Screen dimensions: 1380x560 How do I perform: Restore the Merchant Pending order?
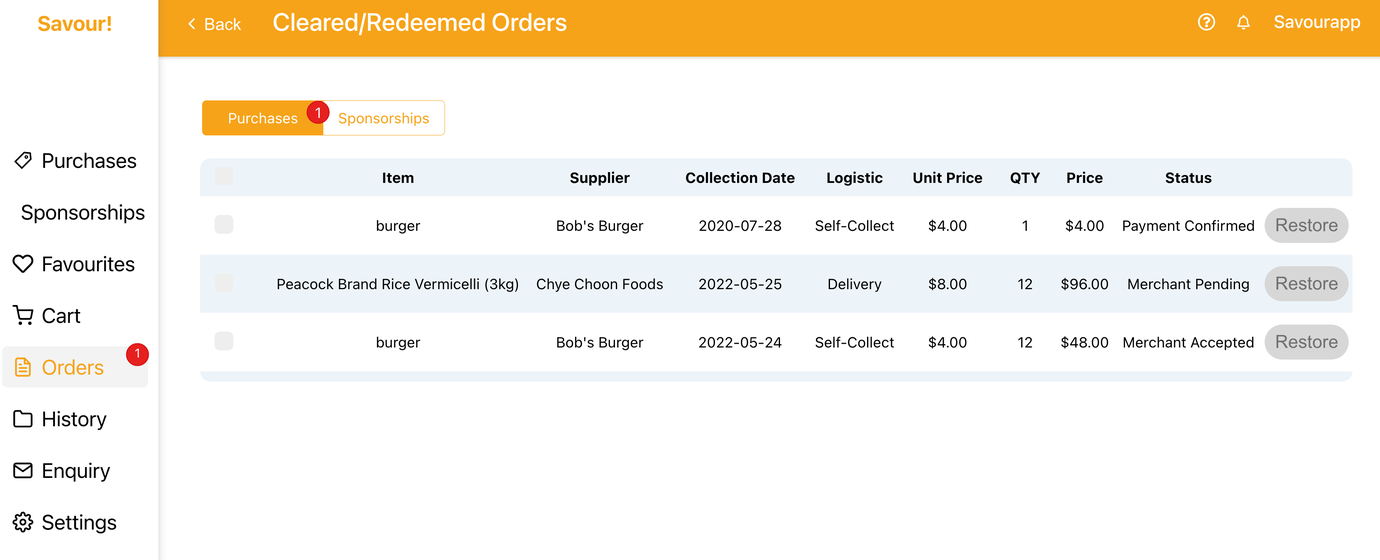[1306, 284]
